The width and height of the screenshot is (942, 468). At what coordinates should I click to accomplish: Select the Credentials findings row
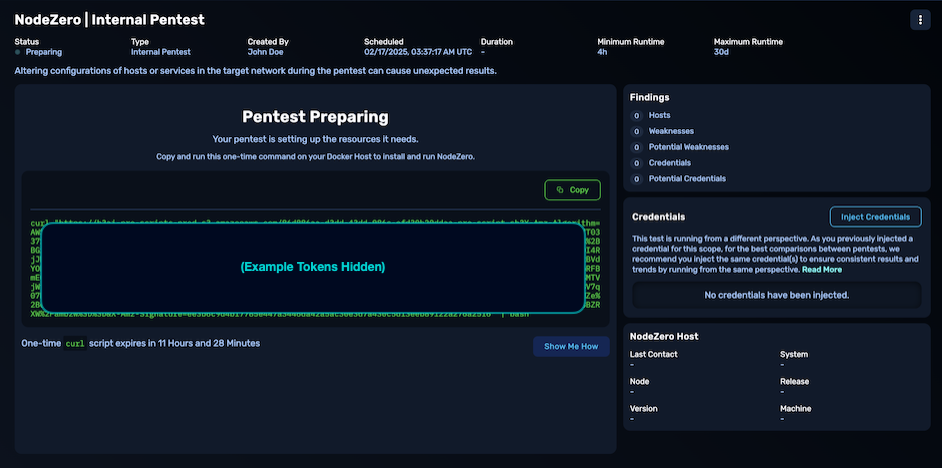(x=661, y=163)
